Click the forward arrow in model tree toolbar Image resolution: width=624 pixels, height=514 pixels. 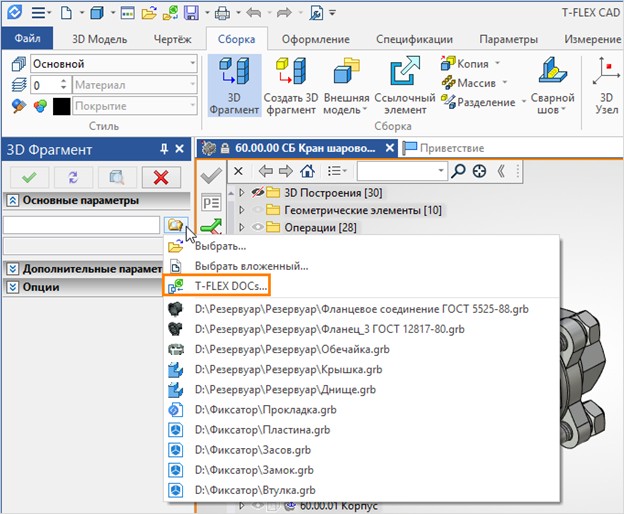click(286, 171)
